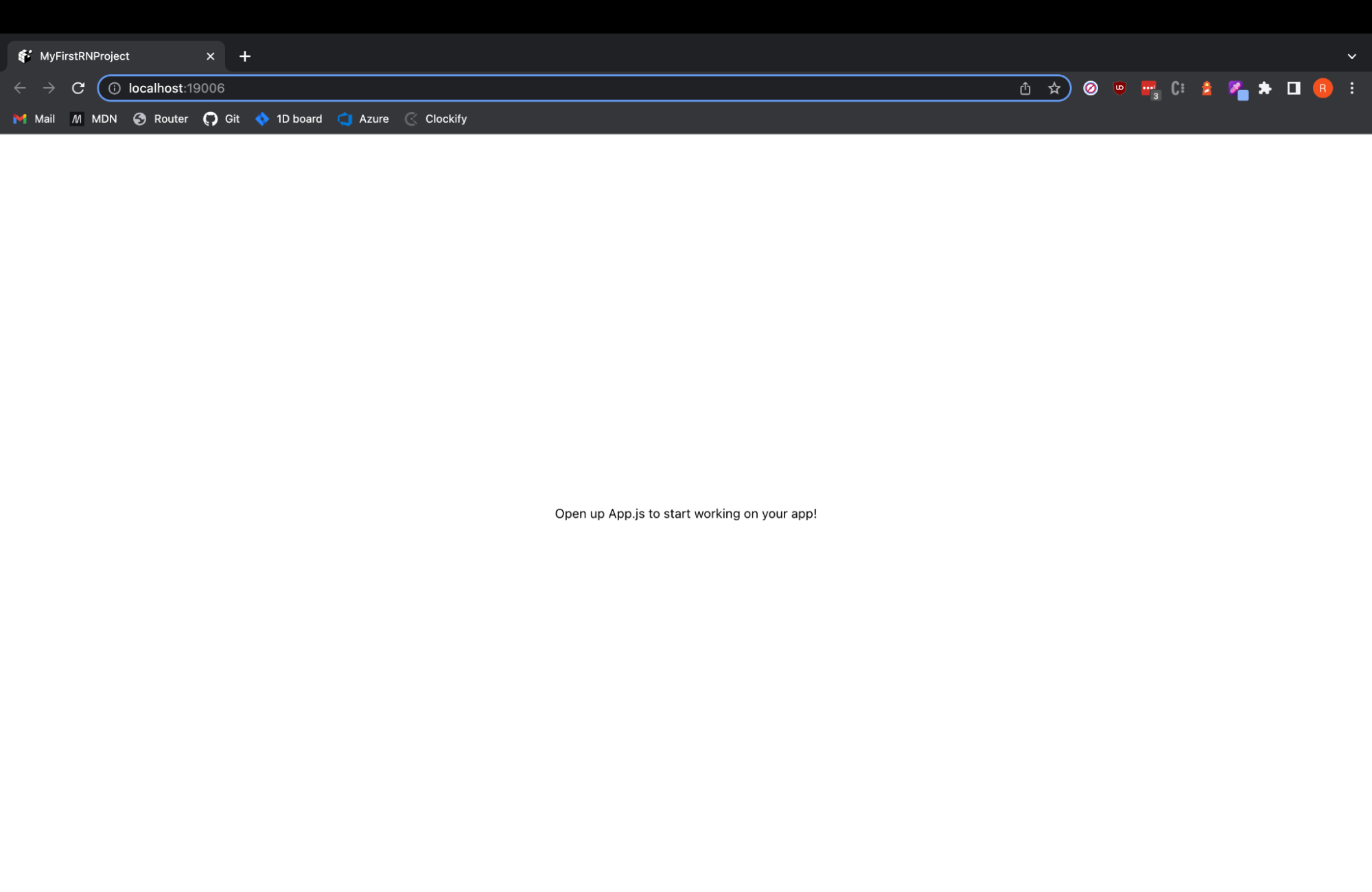Screen dimensions: 1372x892
Task: Open the Clockify bookmark
Action: (436, 119)
